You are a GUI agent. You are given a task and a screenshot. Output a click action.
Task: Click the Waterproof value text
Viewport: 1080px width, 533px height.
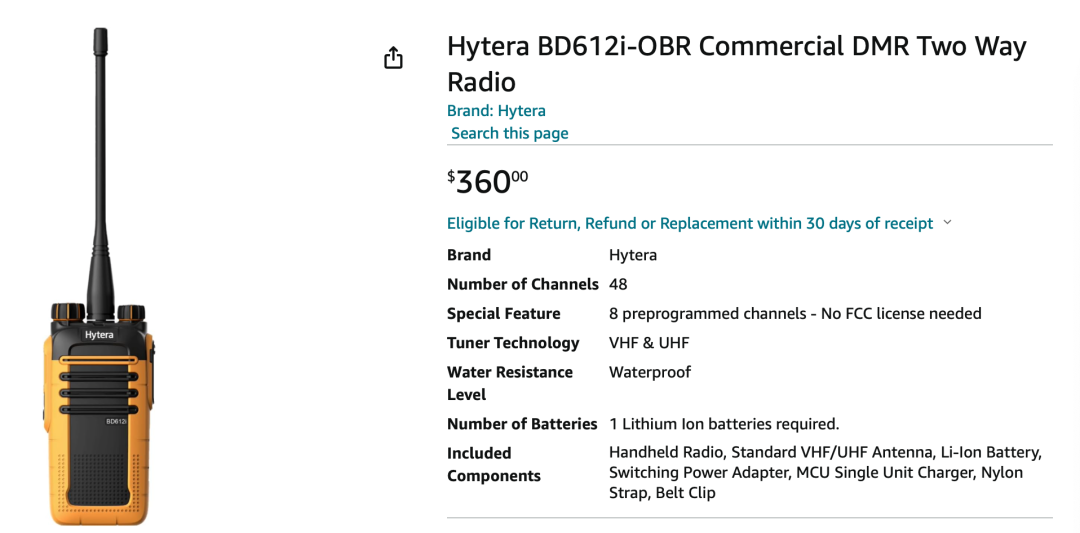tap(650, 372)
